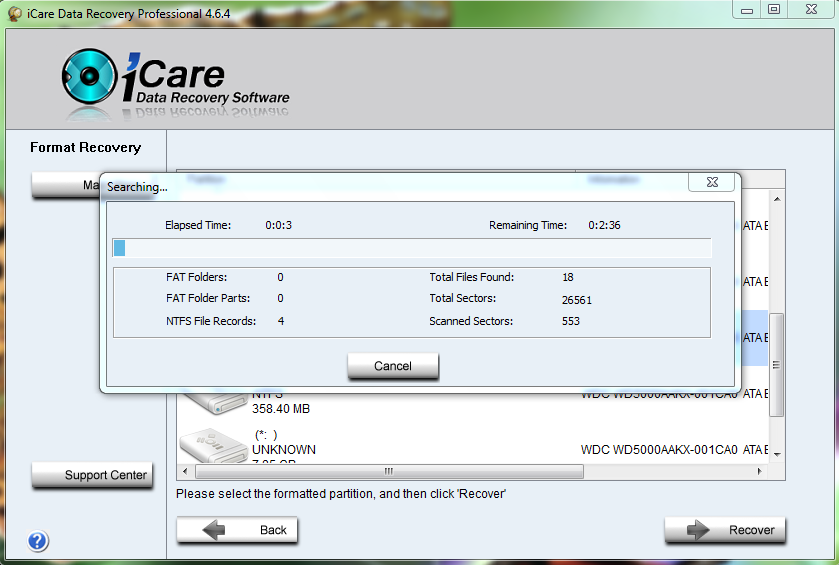Click the Recover button

(x=725, y=530)
